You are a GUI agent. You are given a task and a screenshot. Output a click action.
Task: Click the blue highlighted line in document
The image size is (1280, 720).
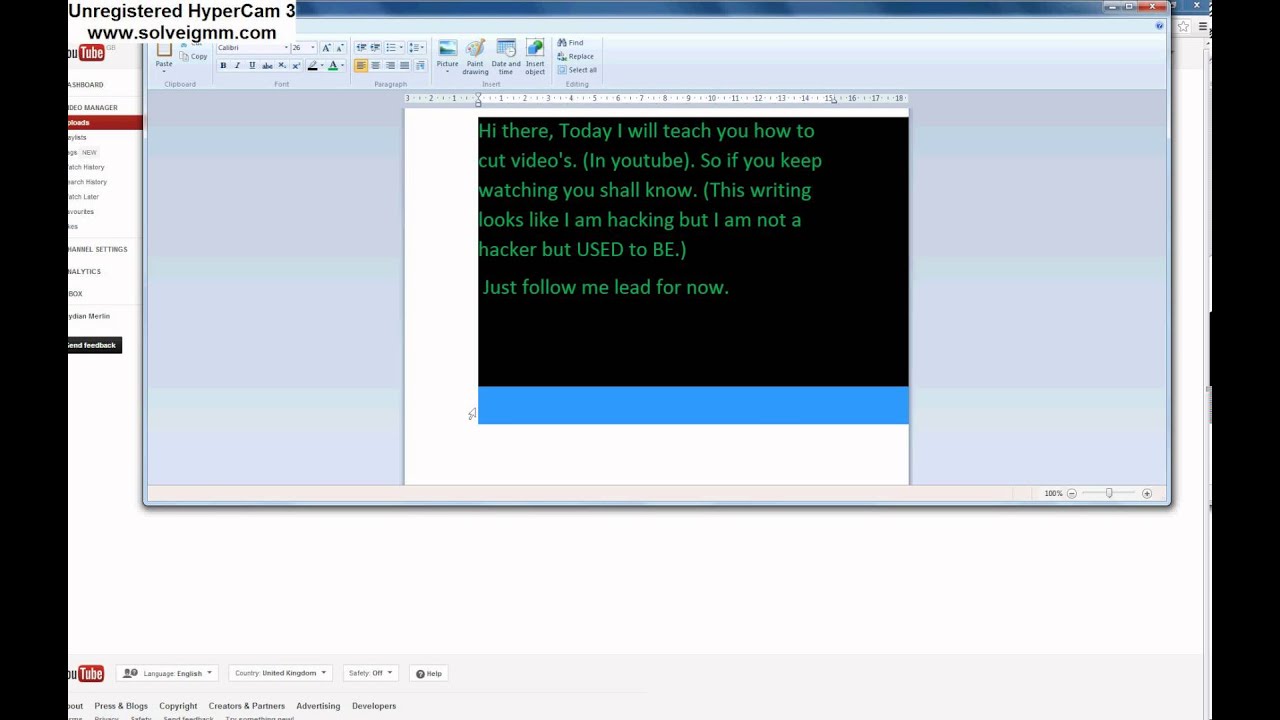click(693, 405)
